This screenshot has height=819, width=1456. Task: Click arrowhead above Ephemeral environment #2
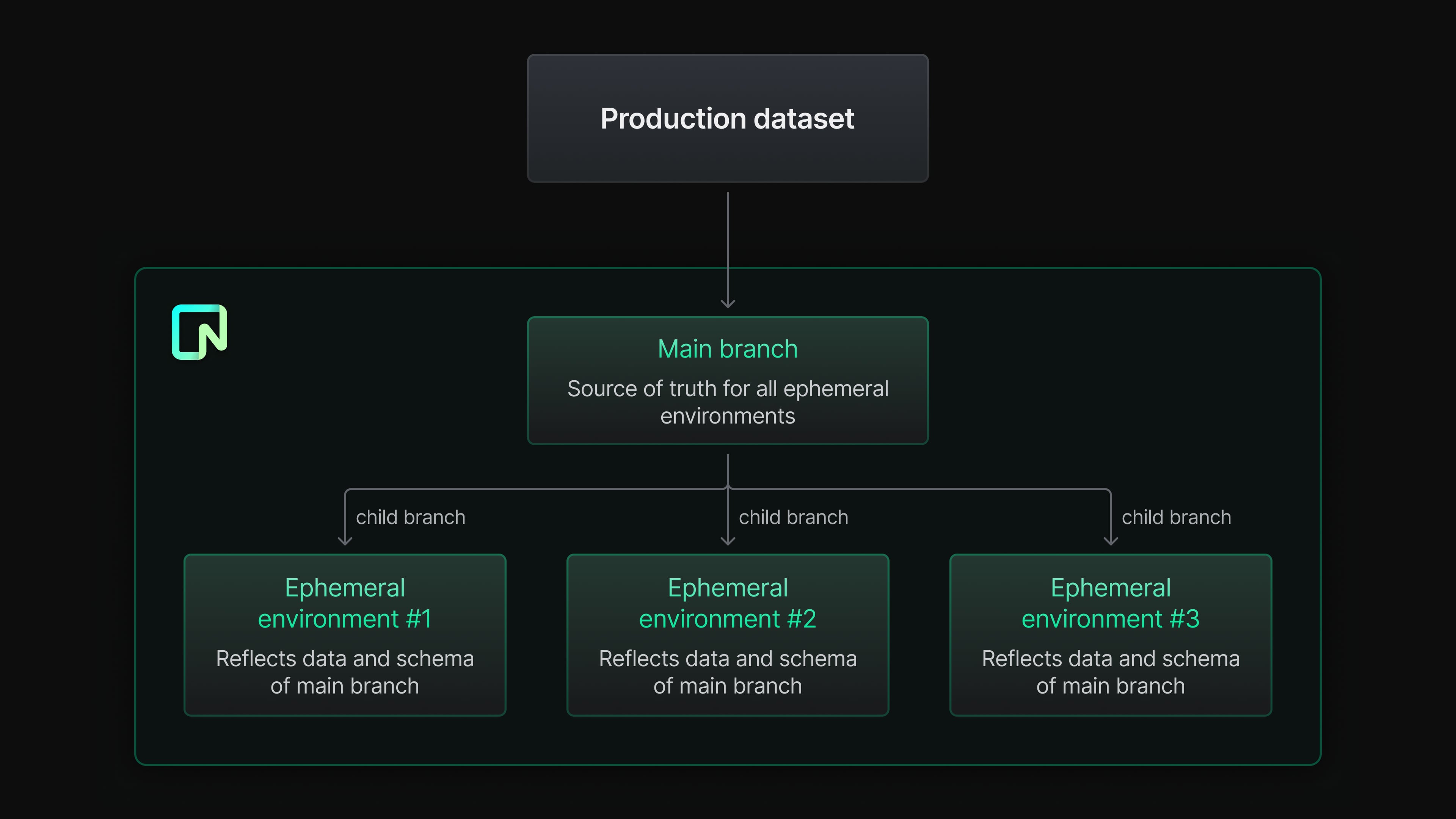coord(728,541)
